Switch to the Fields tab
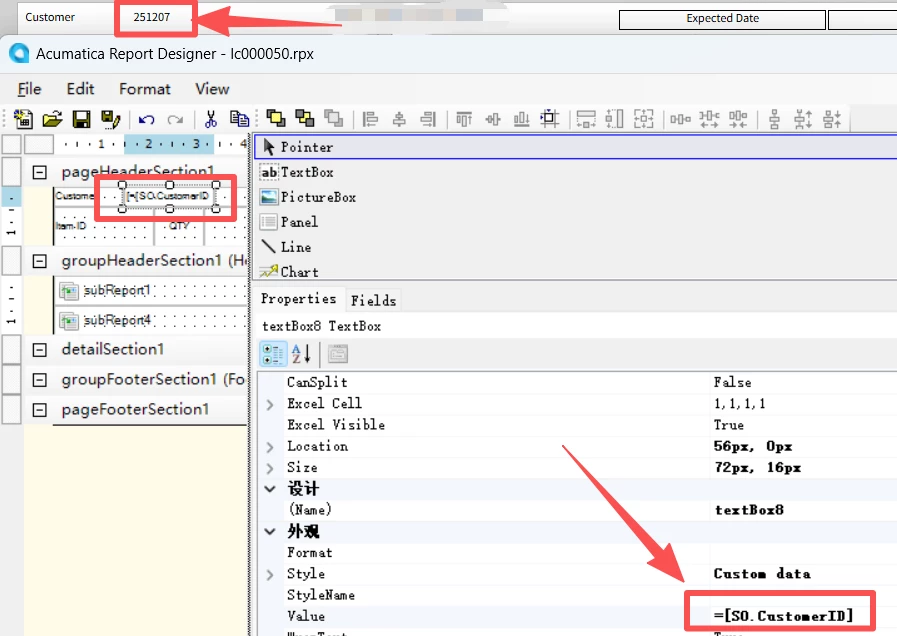The width and height of the screenshot is (897, 636). point(373,300)
